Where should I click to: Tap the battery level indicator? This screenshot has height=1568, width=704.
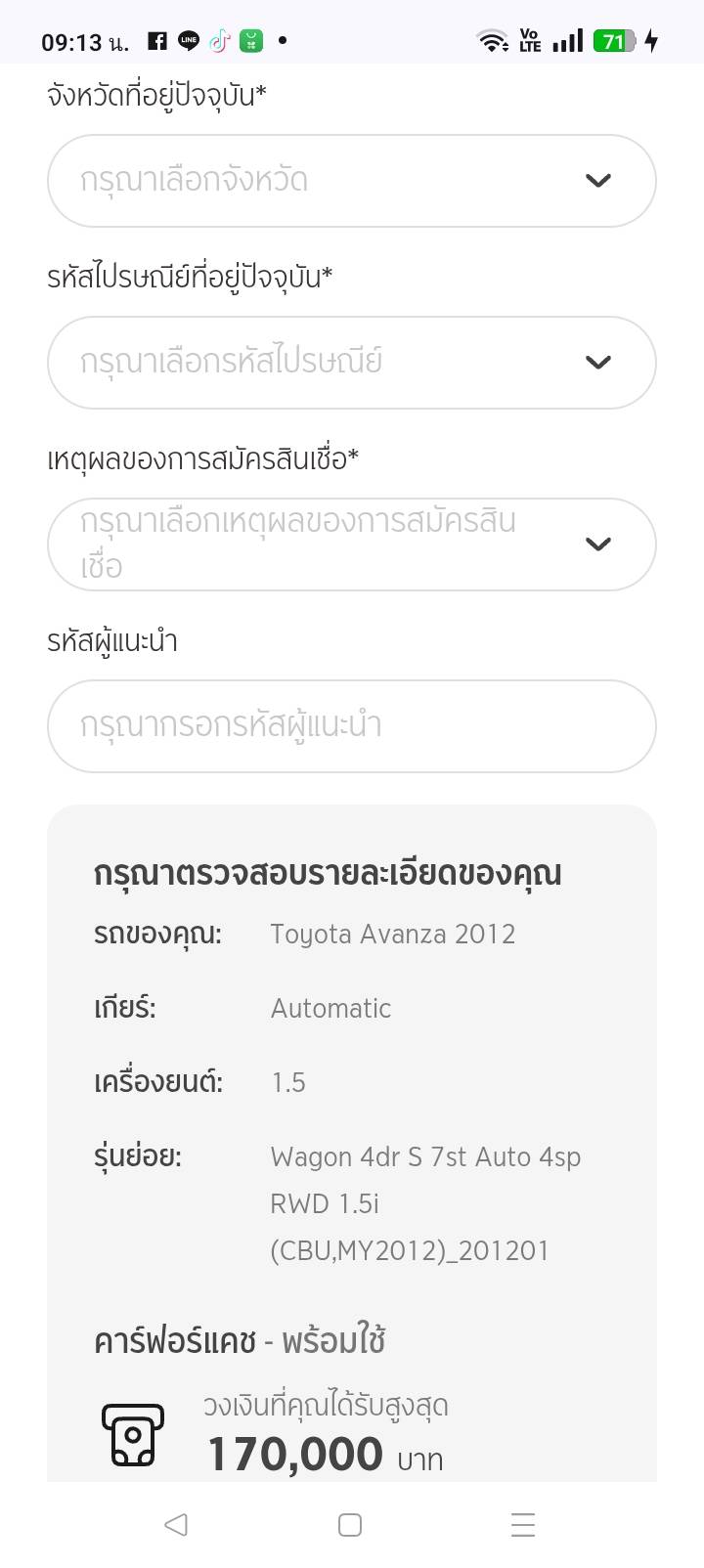[614, 41]
